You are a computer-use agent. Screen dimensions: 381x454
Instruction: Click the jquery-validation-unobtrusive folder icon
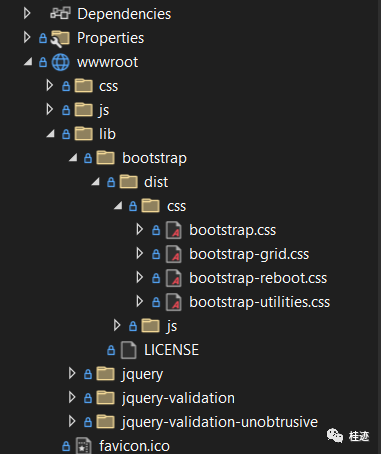click(105, 421)
